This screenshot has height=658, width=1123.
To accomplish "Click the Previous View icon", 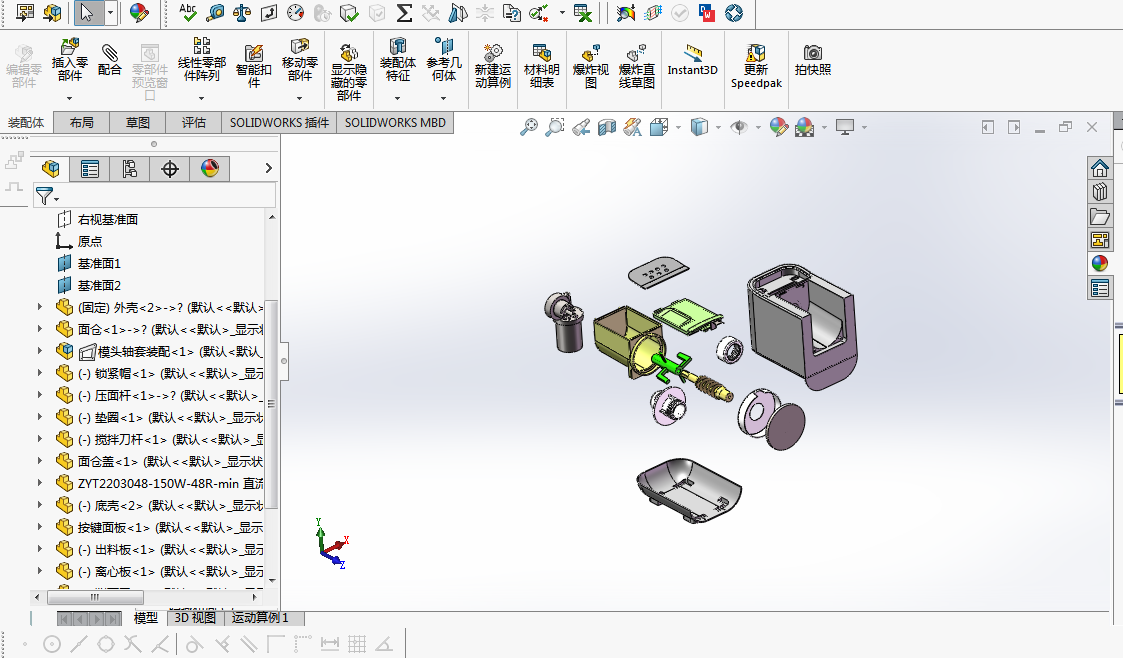I will [x=581, y=127].
